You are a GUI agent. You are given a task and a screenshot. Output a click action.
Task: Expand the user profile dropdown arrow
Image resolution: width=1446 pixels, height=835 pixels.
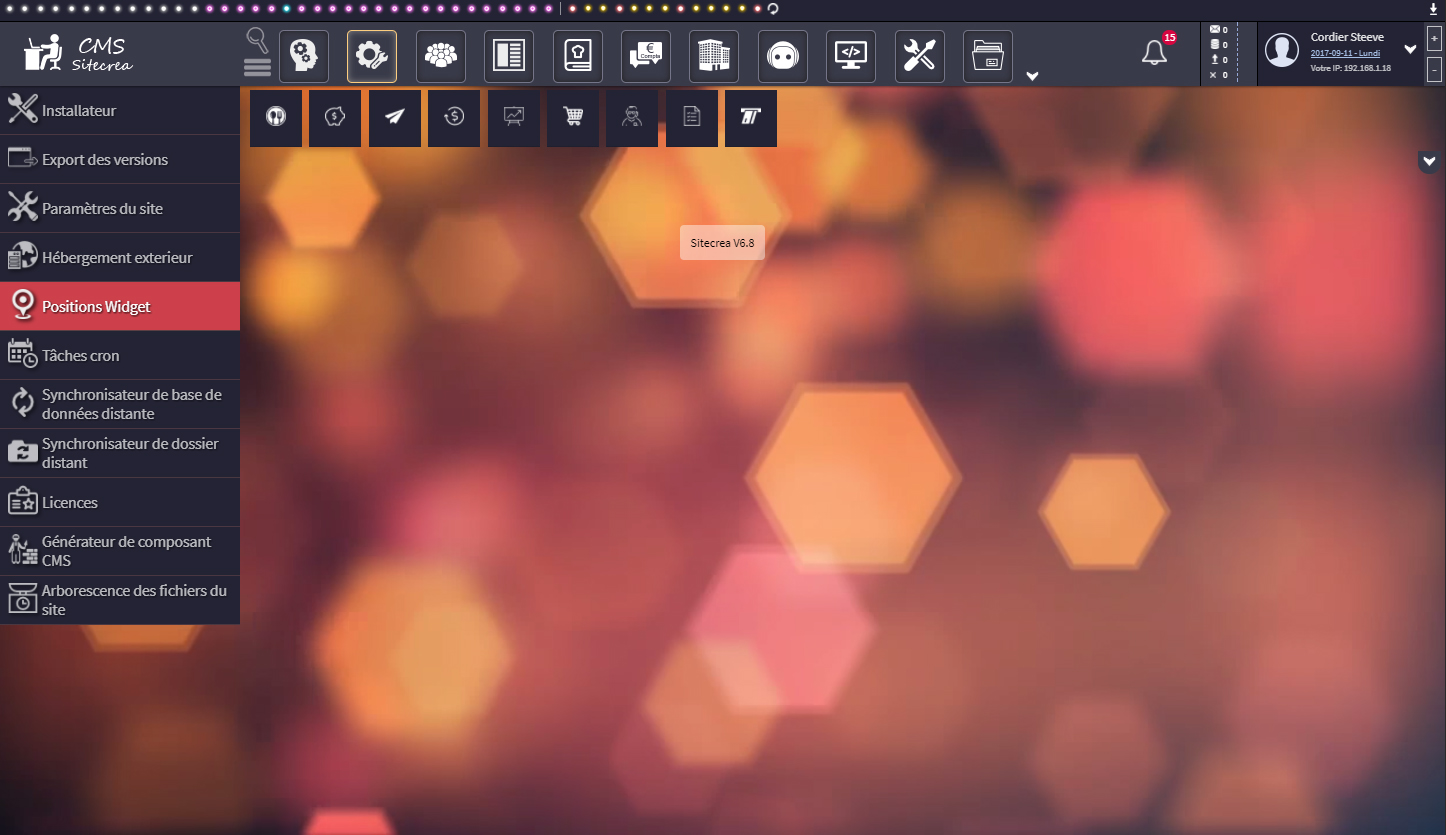[1410, 49]
